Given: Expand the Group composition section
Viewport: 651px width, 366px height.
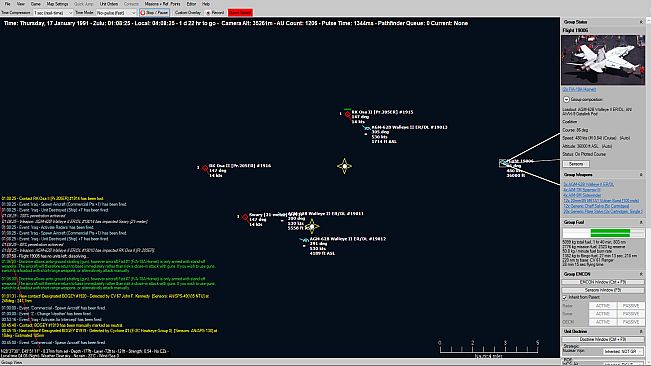Looking at the screenshot, I should point(566,100).
